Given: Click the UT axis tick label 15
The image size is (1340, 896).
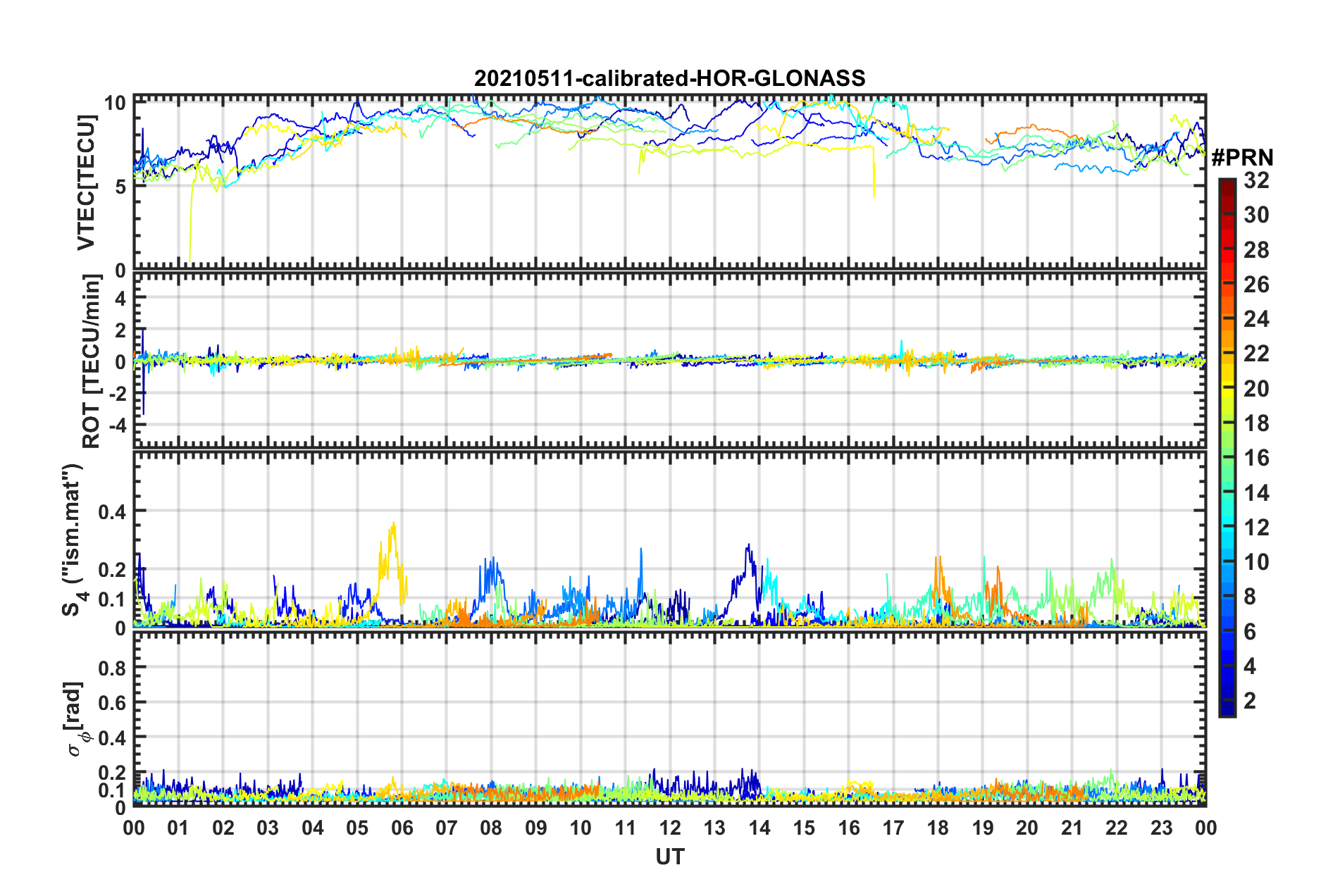Looking at the screenshot, I should coord(804,828).
